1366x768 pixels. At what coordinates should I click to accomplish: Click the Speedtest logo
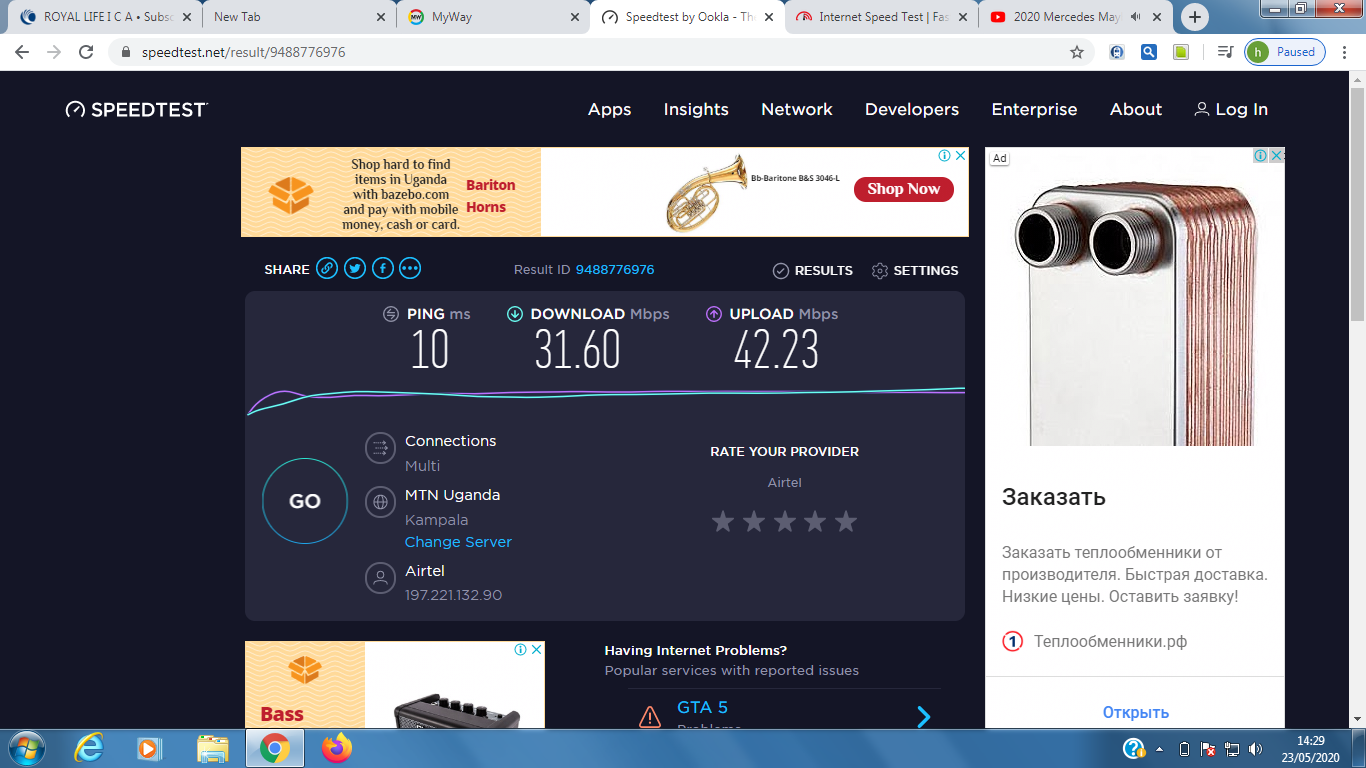tap(137, 110)
